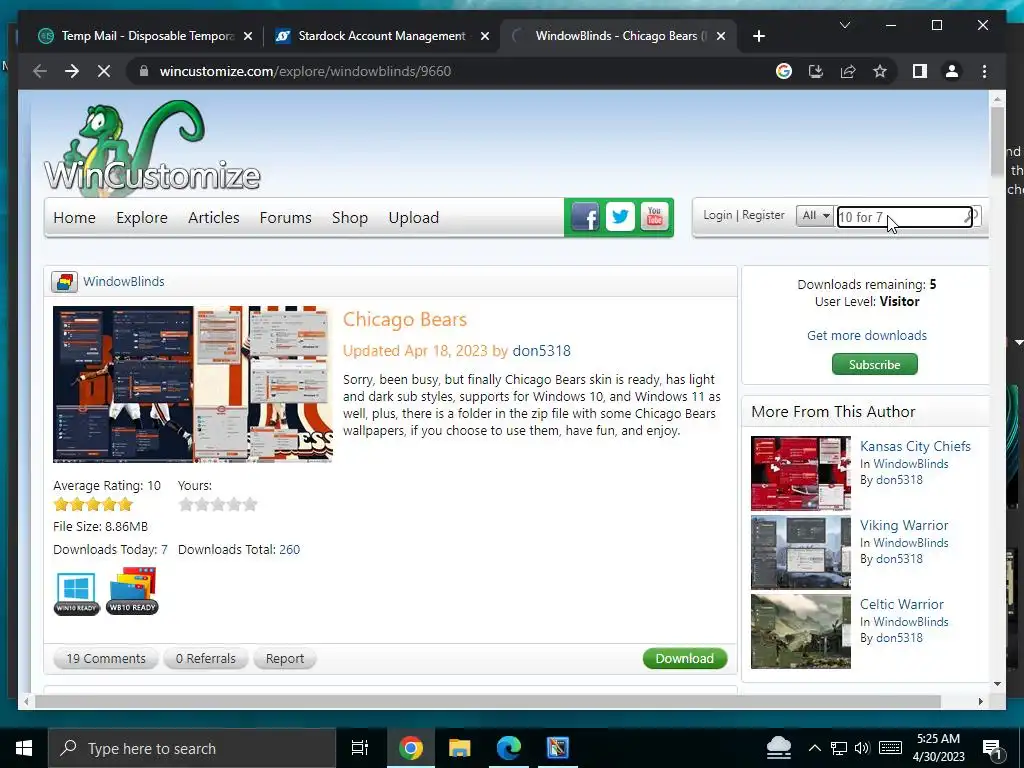Image resolution: width=1024 pixels, height=768 pixels.
Task: Click the Get more downloads link
Action: [867, 335]
